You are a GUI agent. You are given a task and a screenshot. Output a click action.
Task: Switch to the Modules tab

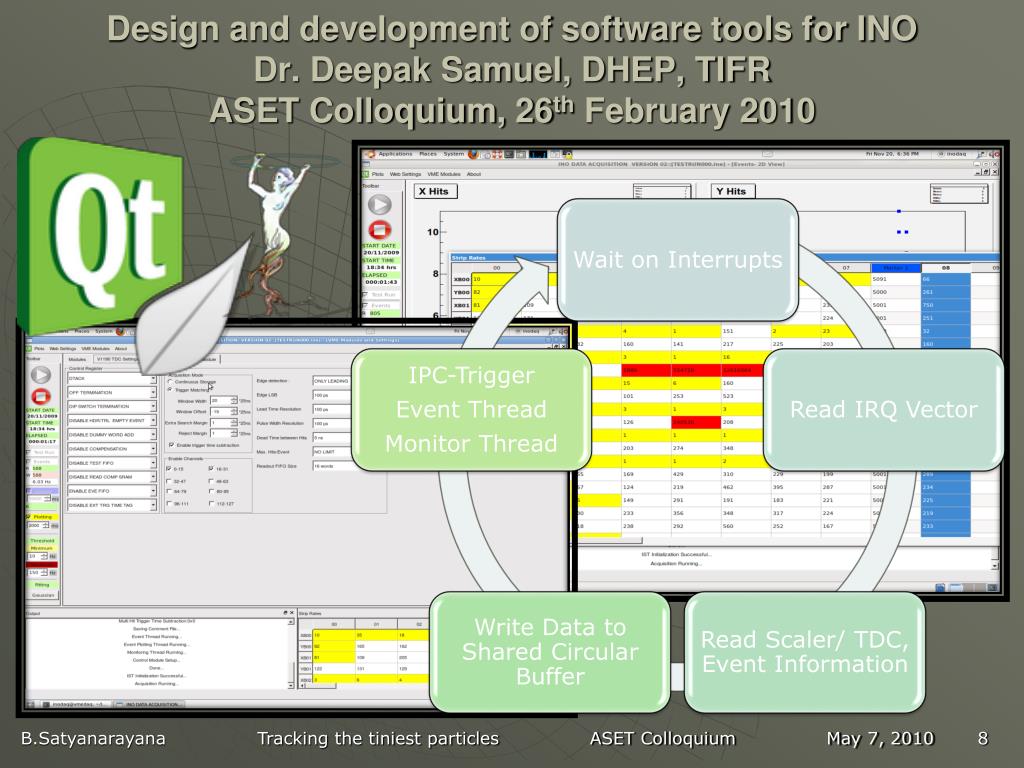(x=77, y=359)
